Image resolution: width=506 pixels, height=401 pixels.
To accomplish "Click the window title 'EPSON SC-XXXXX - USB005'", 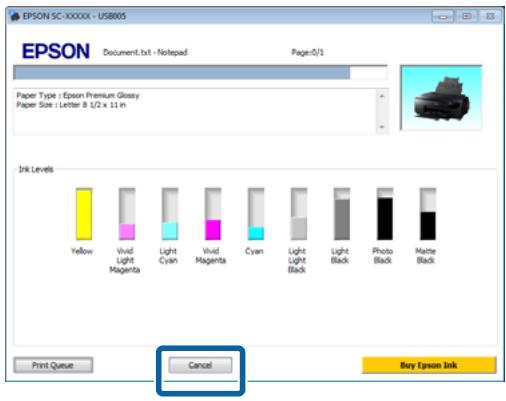I will click(x=74, y=16).
